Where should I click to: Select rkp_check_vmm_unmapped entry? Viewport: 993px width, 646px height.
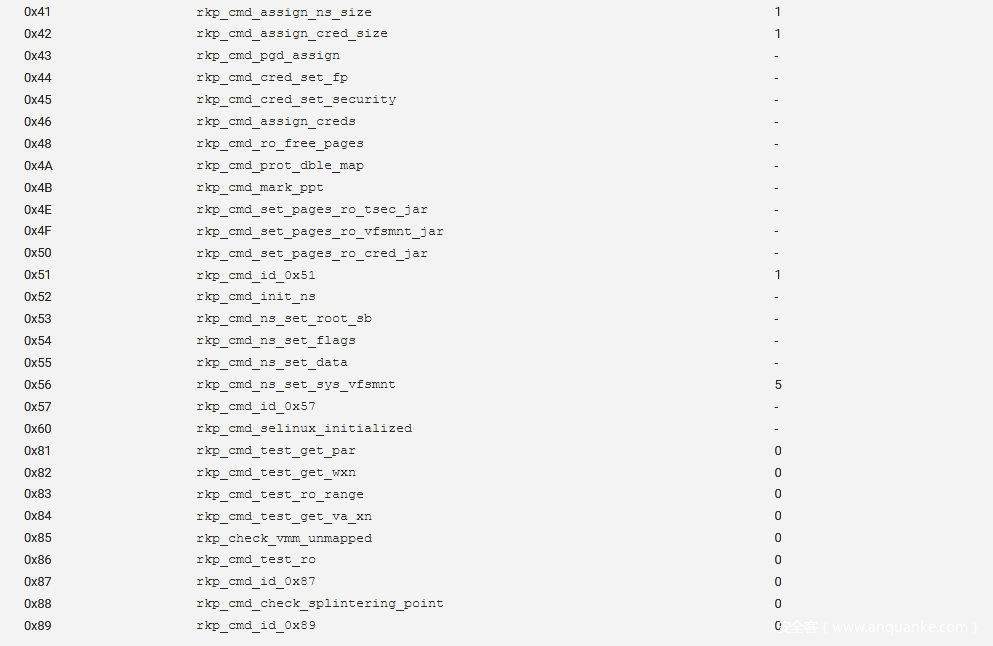[284, 538]
